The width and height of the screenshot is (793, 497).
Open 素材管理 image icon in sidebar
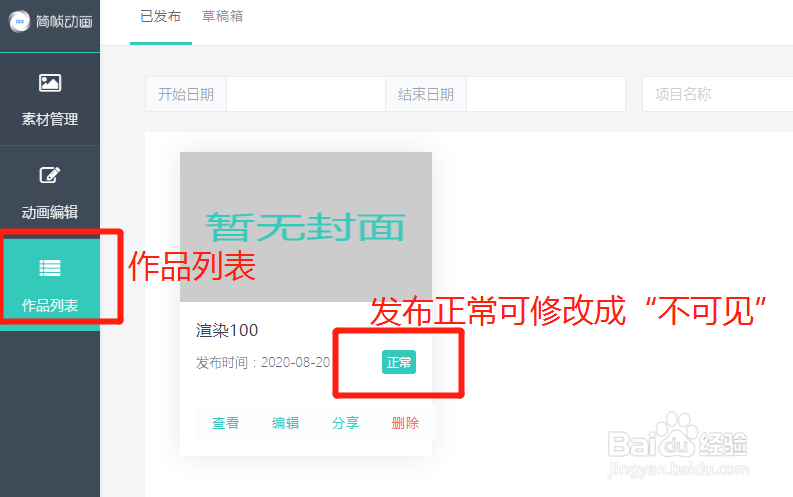pos(50,82)
